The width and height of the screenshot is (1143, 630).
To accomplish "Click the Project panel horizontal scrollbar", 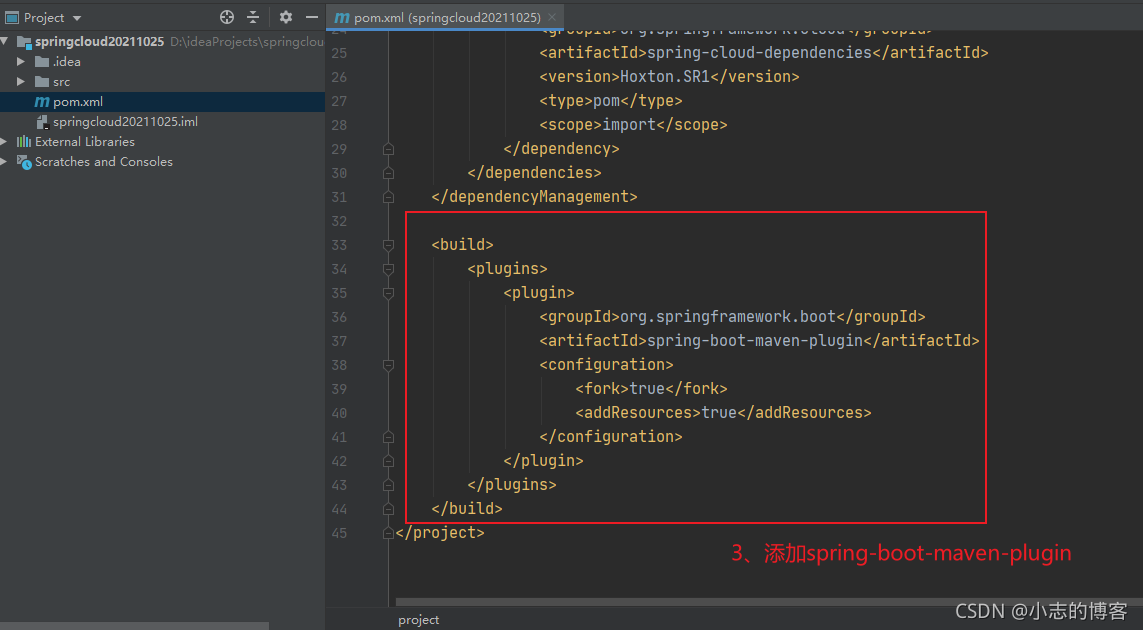I will (134, 626).
